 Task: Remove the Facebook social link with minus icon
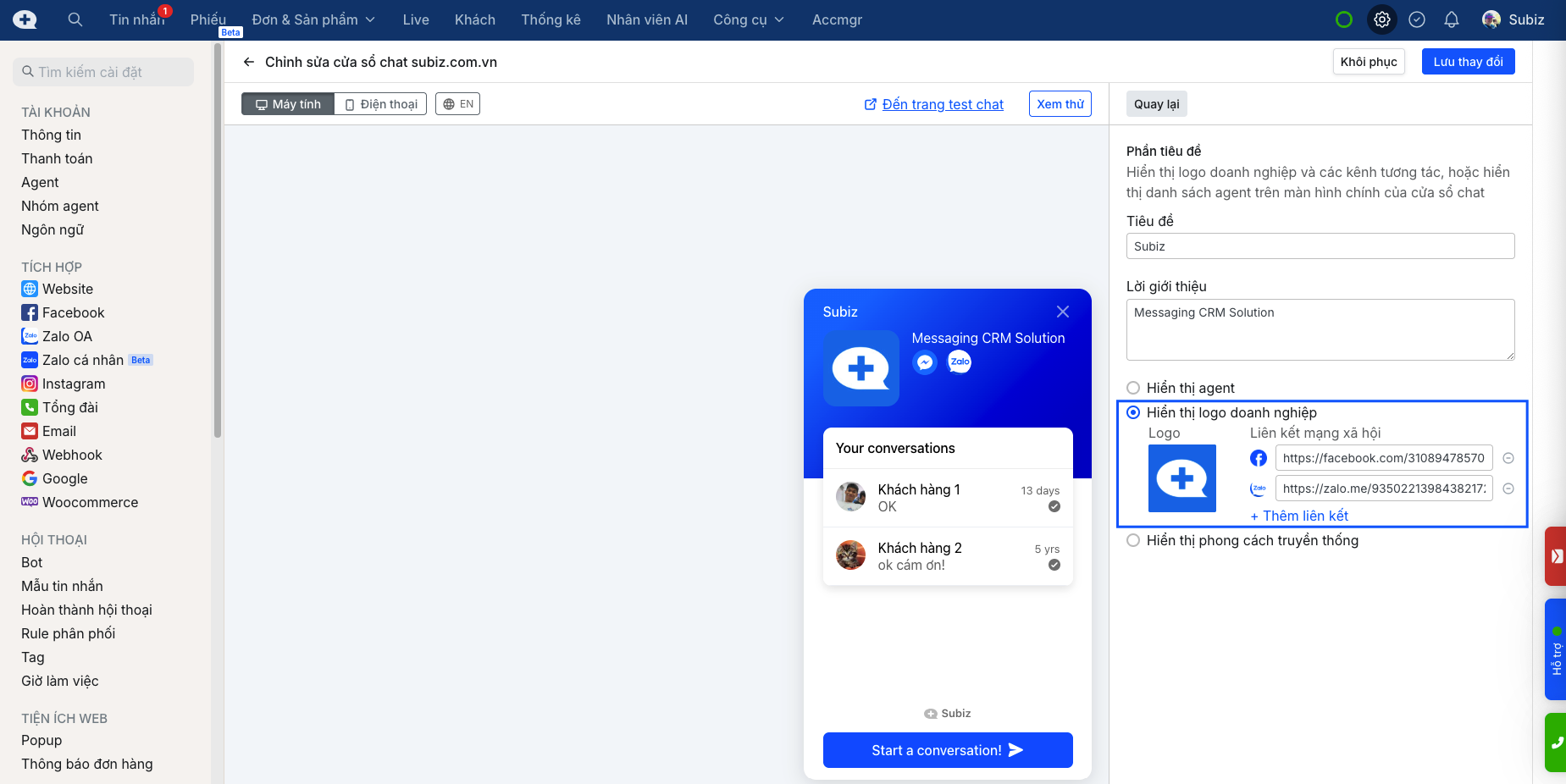coord(1508,458)
